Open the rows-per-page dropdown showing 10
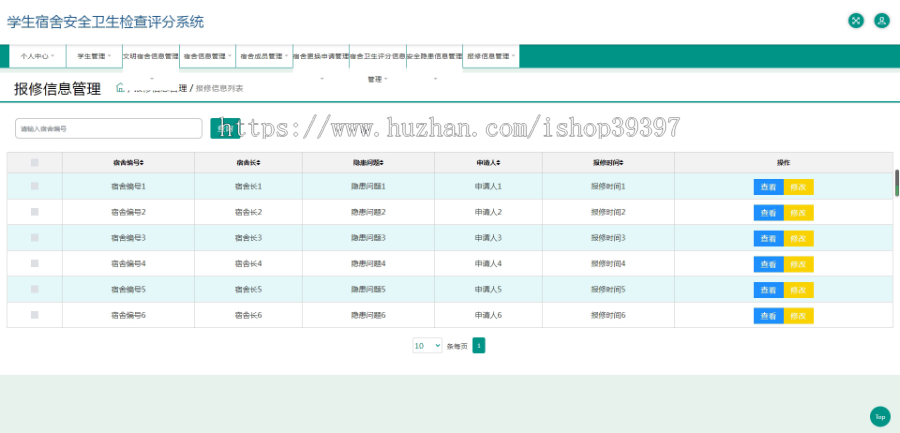This screenshot has width=900, height=433. coord(427,345)
